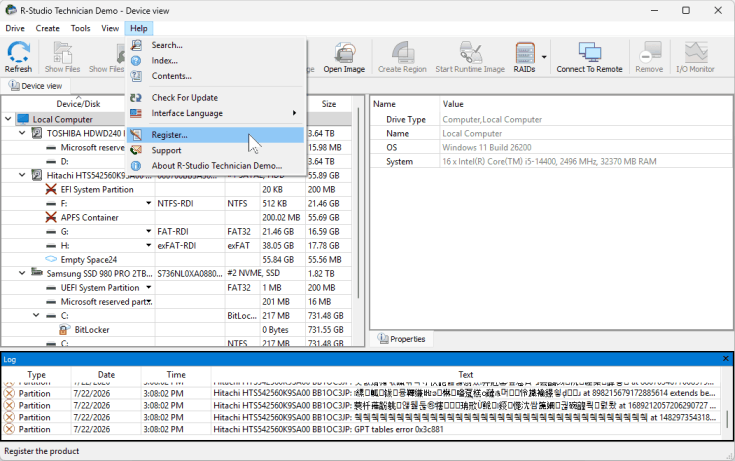Click the exFAT-RDI label cell

pyautogui.click(x=190, y=245)
